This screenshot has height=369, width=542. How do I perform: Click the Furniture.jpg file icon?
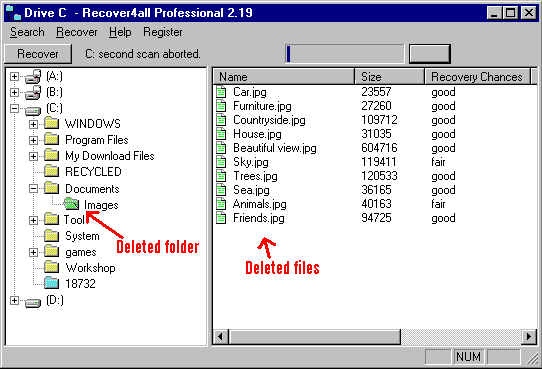[x=221, y=106]
